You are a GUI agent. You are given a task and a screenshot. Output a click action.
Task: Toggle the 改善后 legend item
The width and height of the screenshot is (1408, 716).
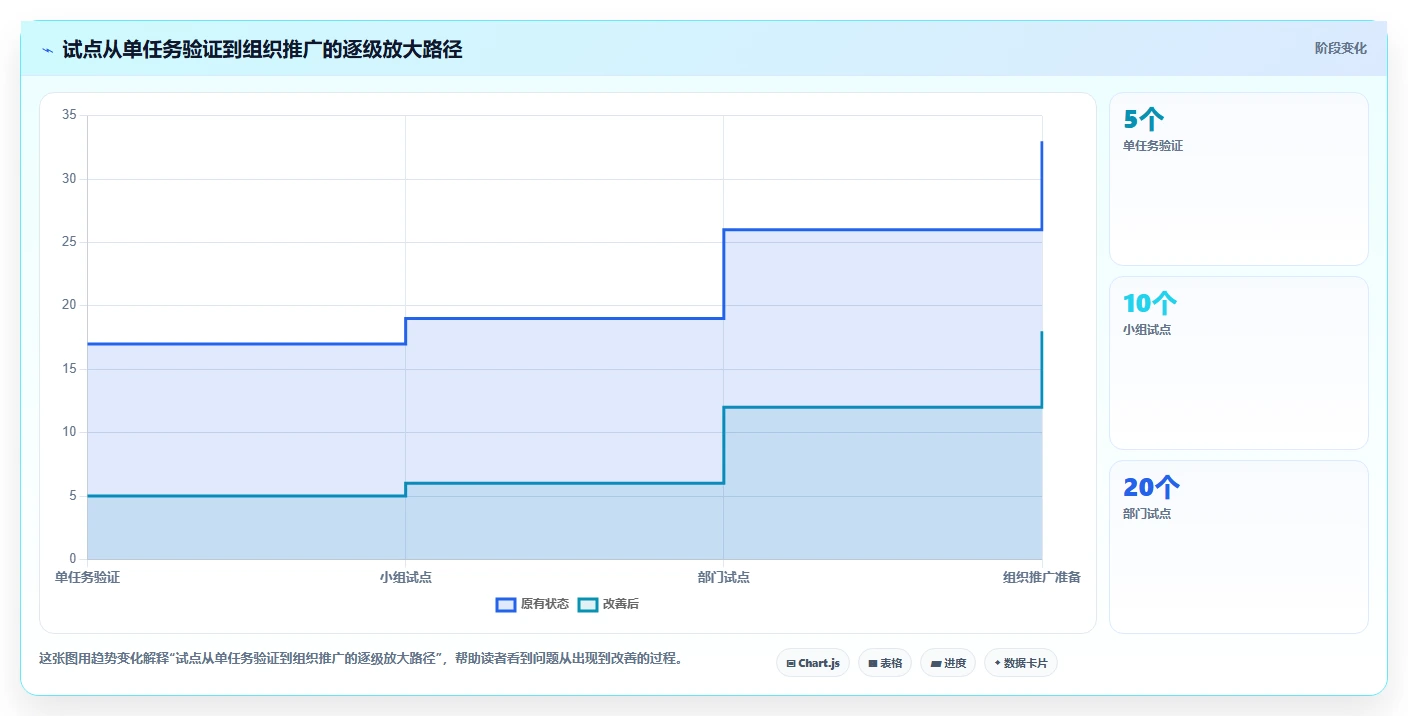(609, 604)
